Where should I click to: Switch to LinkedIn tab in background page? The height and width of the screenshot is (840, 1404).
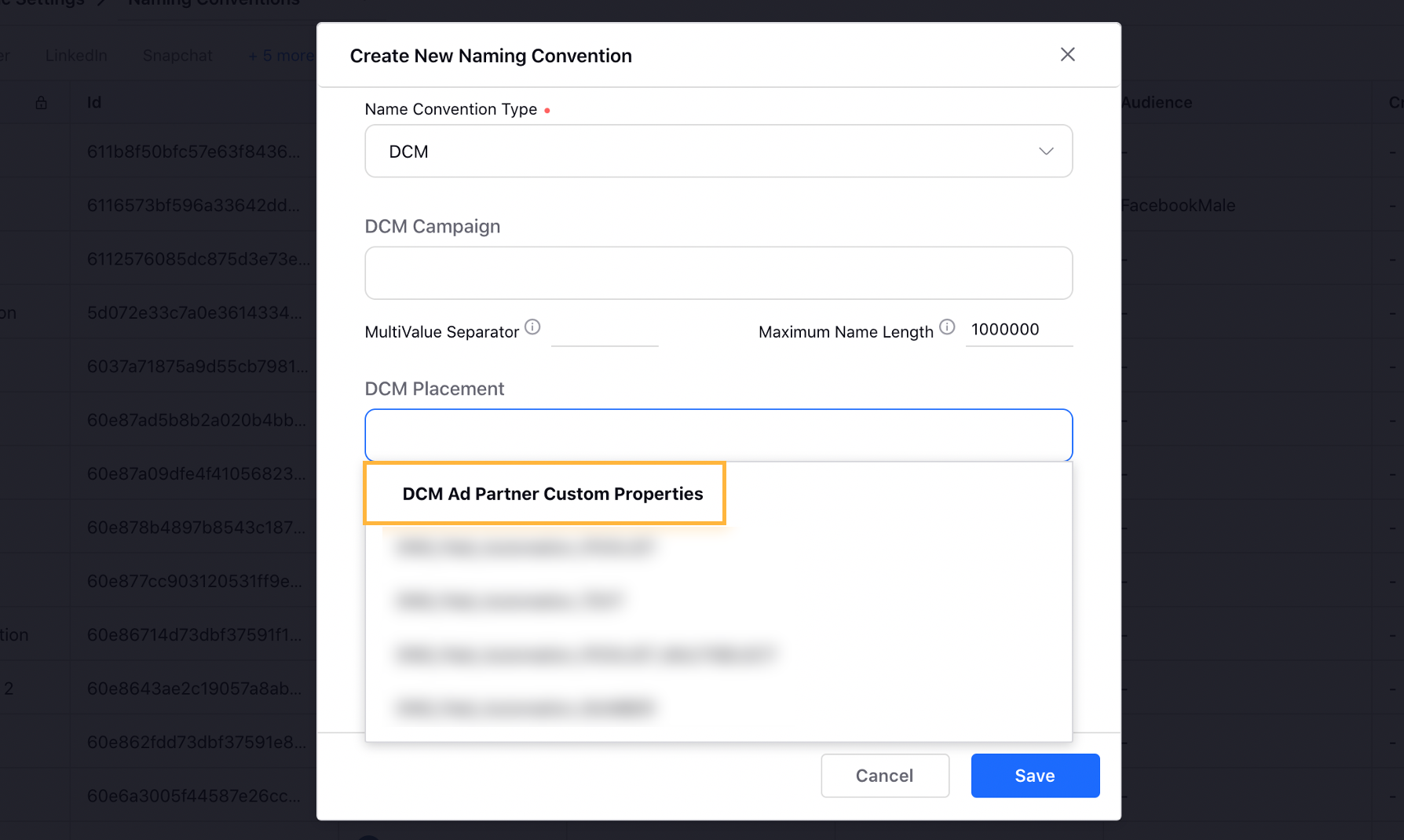click(76, 56)
